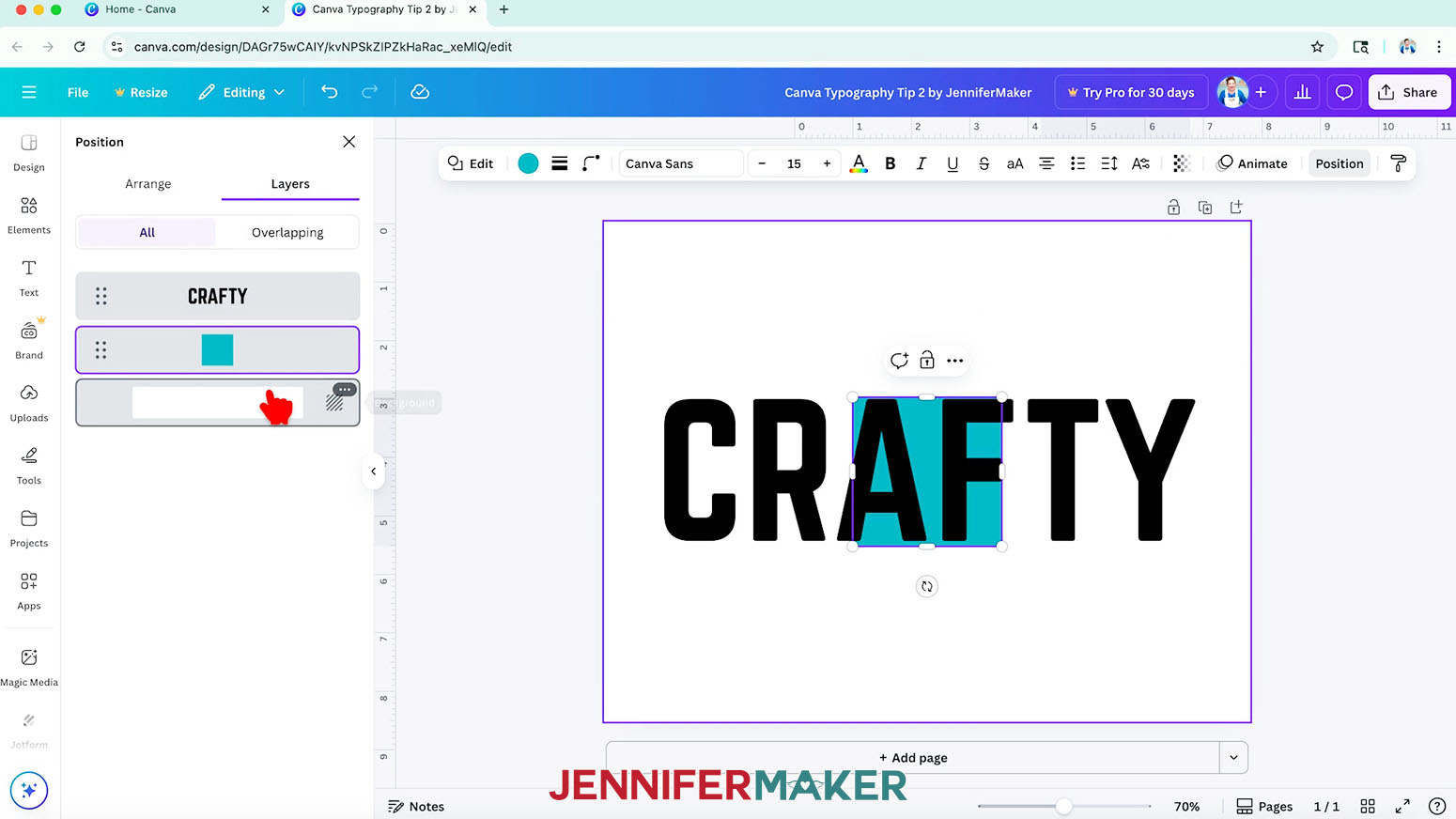Click the Share button
Viewport: 1456px width, 819px height.
[x=1409, y=92]
